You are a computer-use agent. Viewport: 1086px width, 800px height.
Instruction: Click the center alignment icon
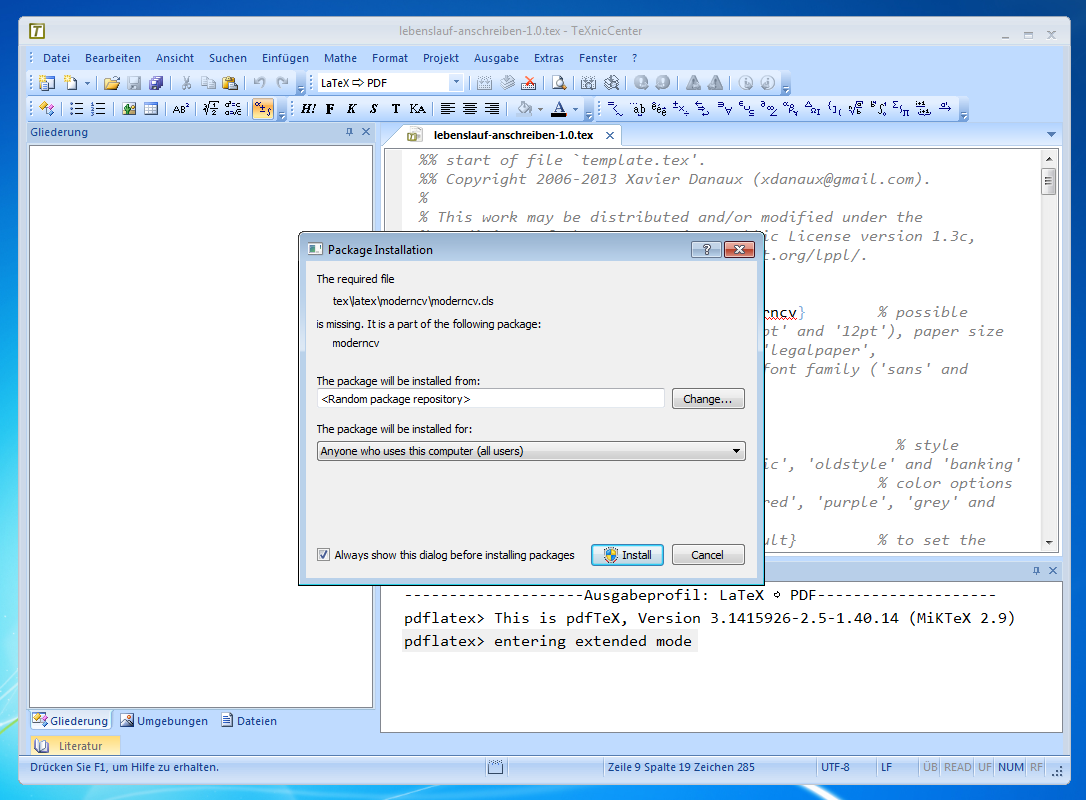[x=470, y=109]
